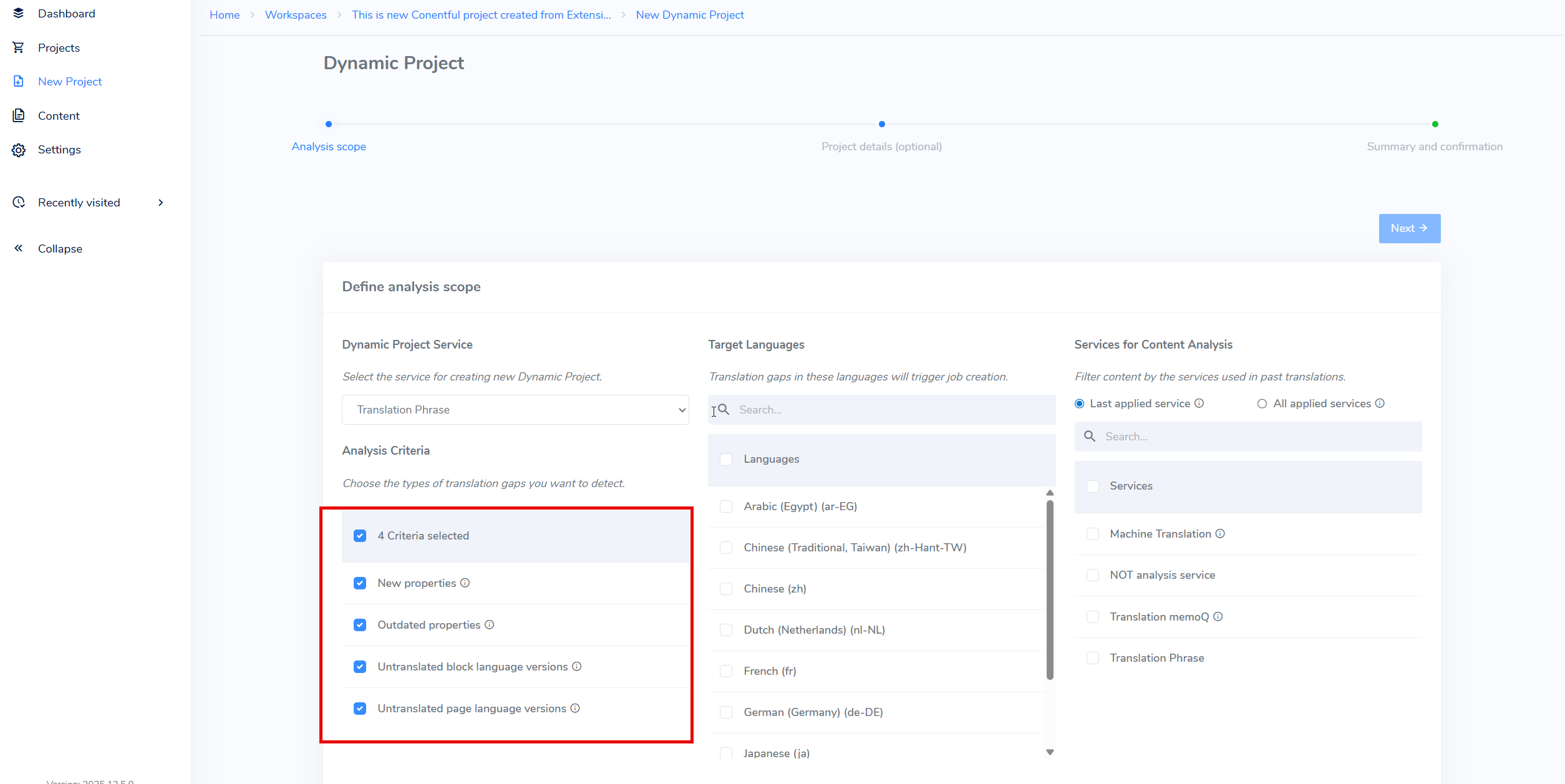The height and width of the screenshot is (784, 1565).
Task: Open Dashboard from the sidebar
Action: coord(67,14)
